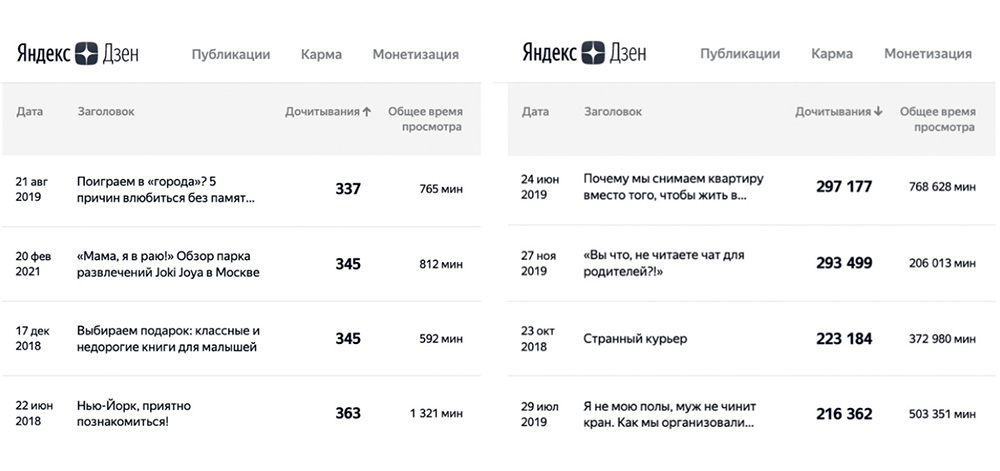Click the Zen star logo in the left panel
Viewport: 1000px width, 471px height.
coord(87,54)
